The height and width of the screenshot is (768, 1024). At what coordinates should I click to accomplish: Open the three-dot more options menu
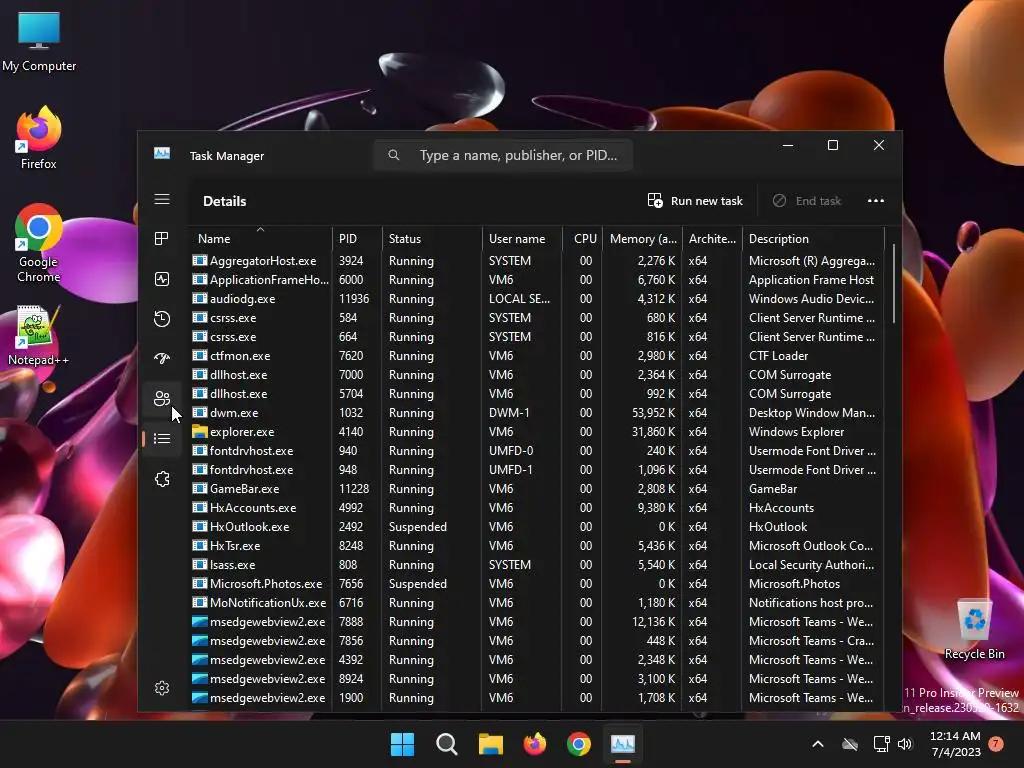tap(876, 200)
